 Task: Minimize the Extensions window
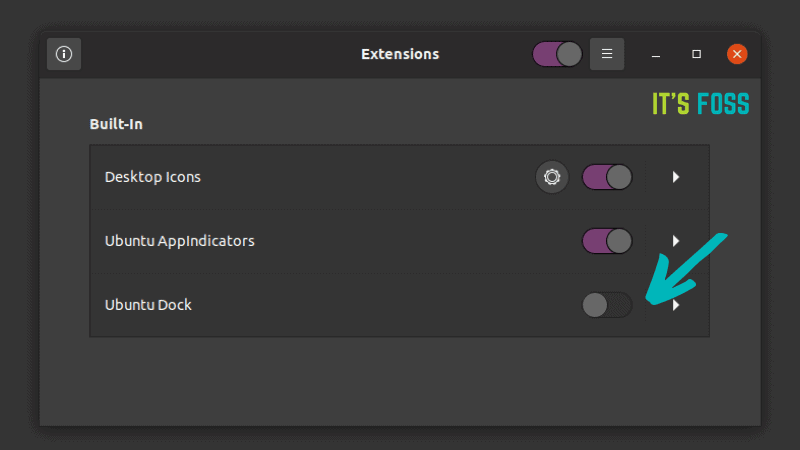click(656, 54)
